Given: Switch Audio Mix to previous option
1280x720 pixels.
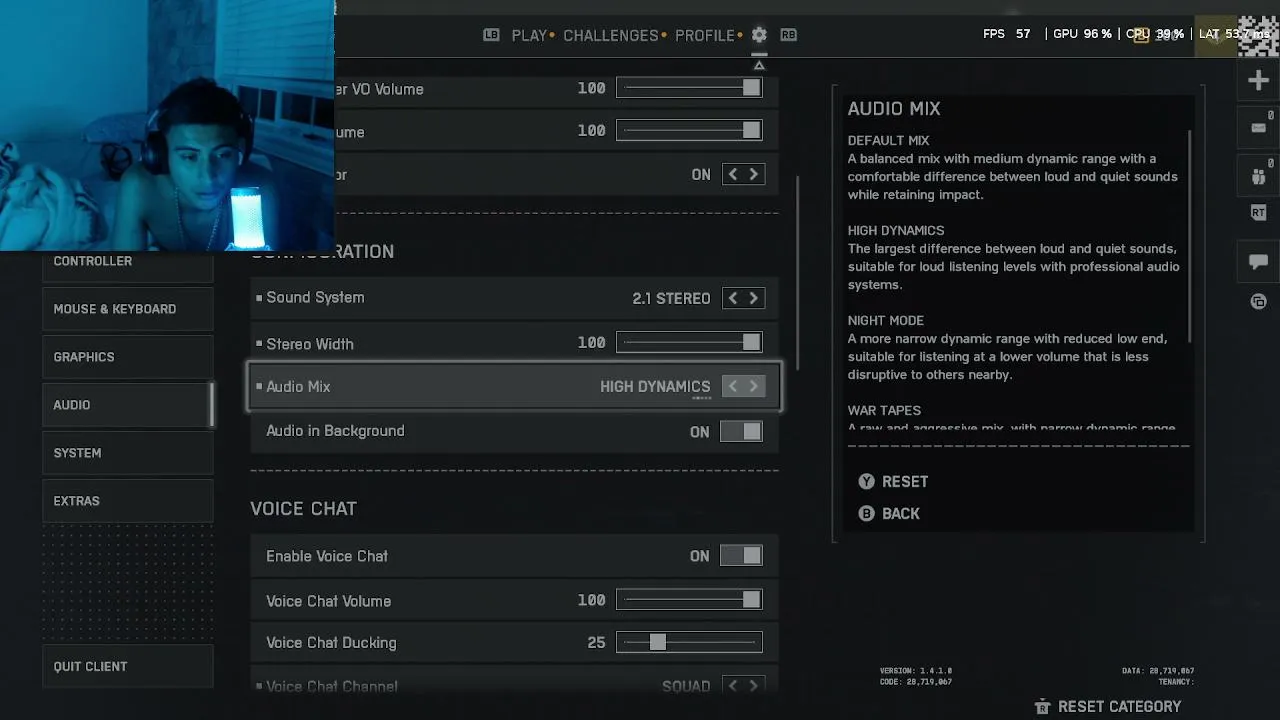Looking at the screenshot, I should [x=733, y=386].
